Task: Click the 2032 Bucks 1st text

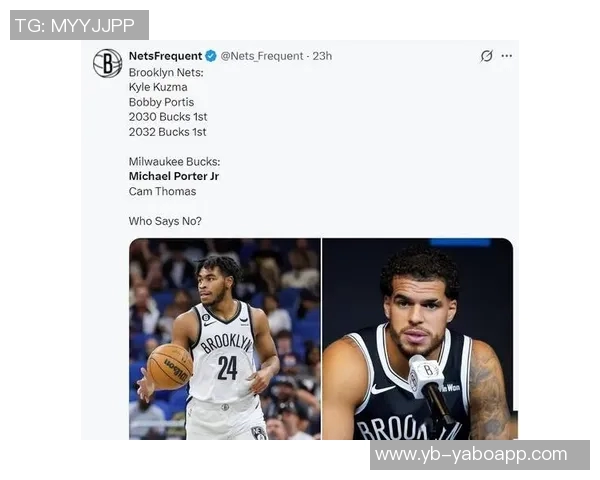Action: coord(167,132)
